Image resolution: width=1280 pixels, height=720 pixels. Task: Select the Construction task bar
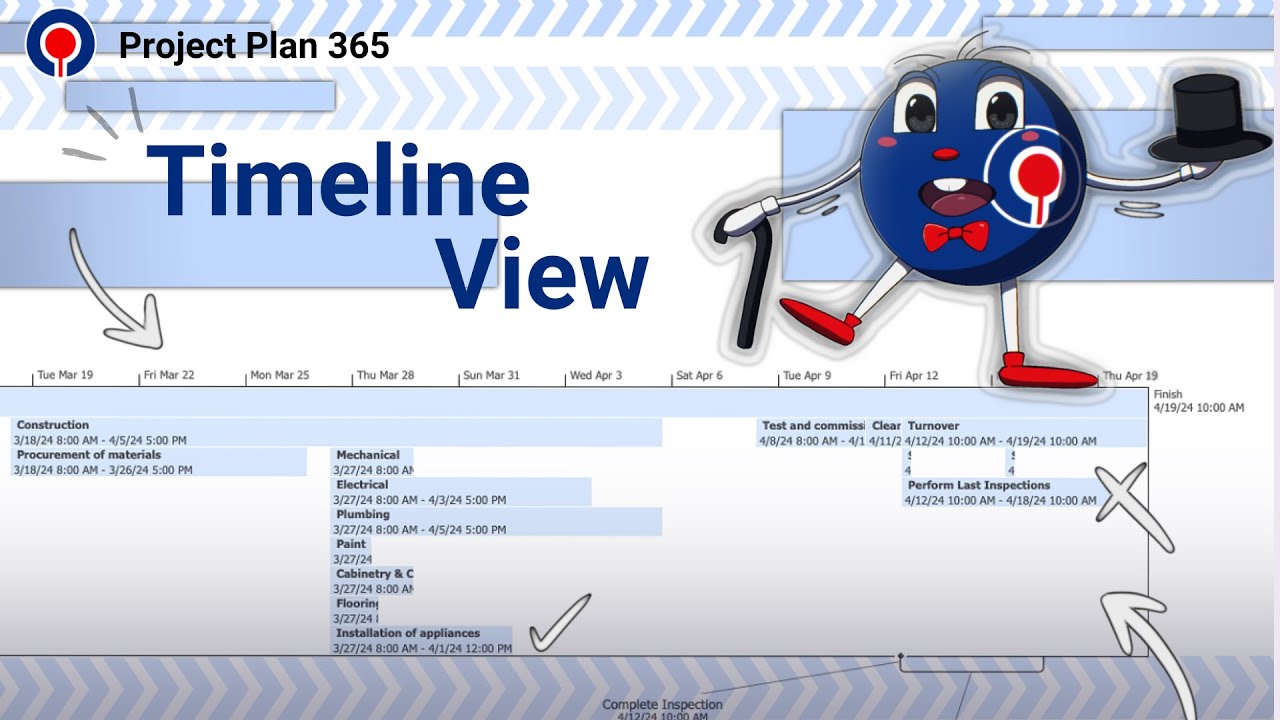click(337, 432)
